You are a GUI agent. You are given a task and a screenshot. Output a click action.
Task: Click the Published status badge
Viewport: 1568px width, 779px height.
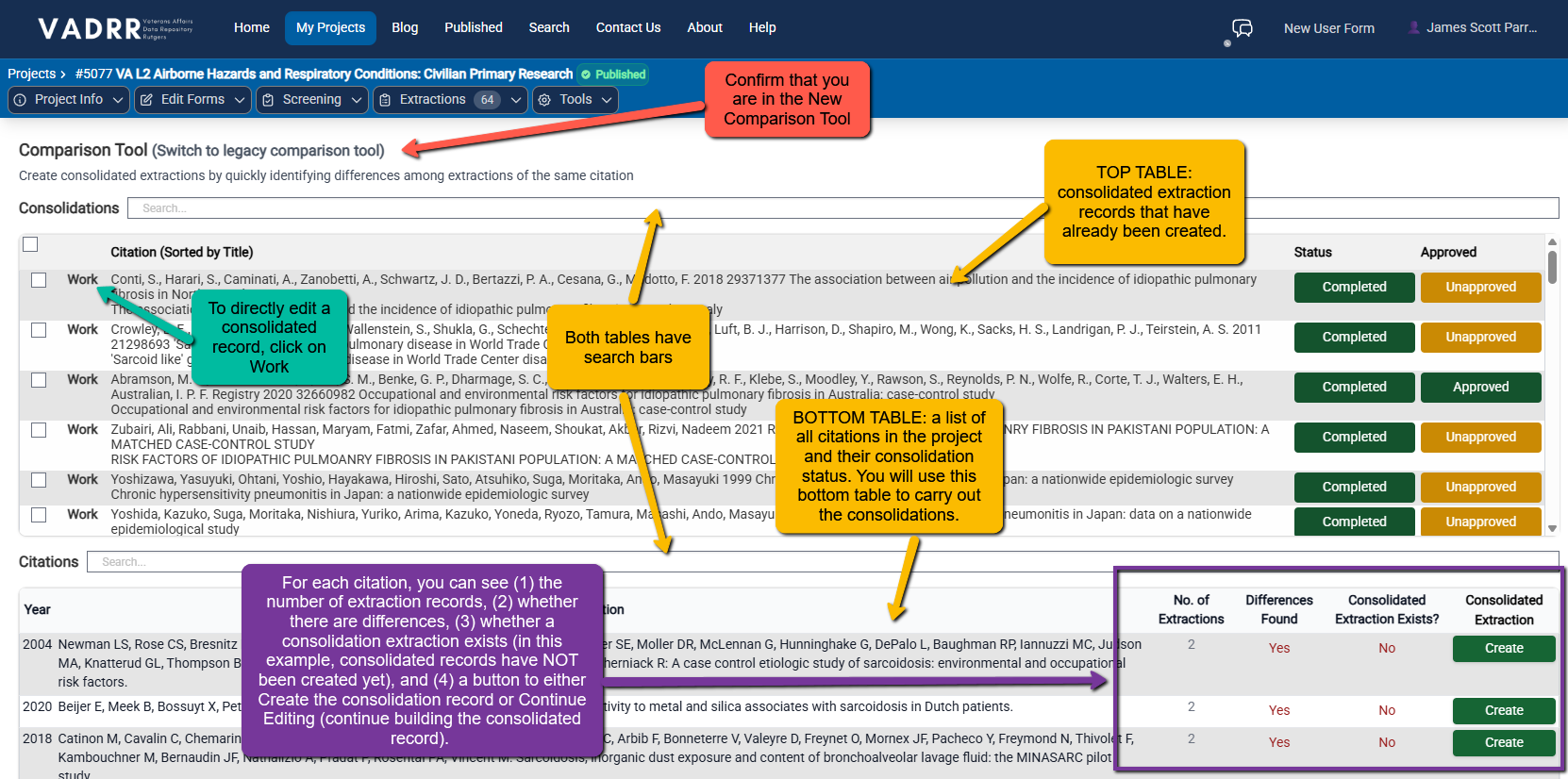[x=612, y=75]
